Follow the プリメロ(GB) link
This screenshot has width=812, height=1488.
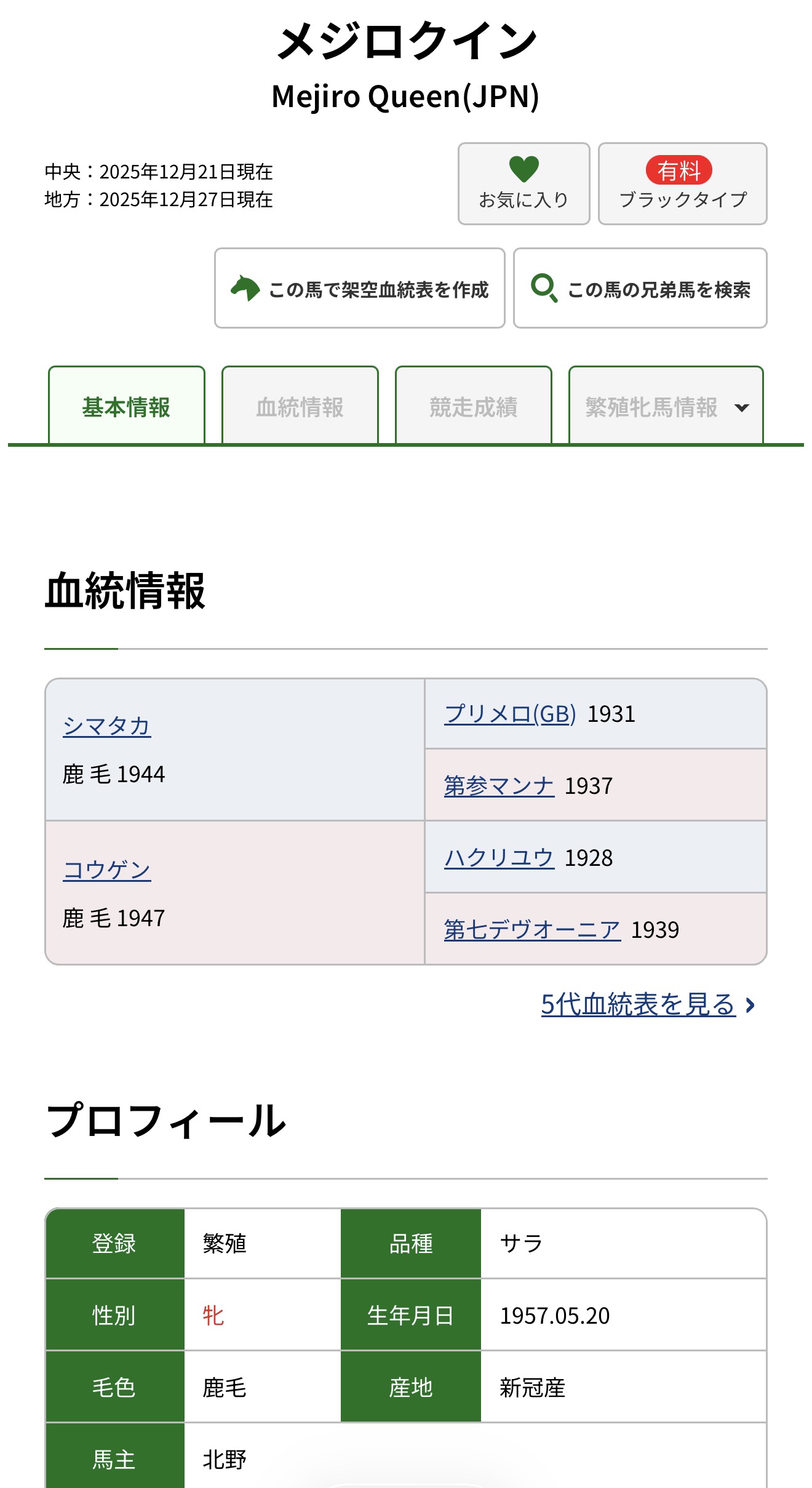pos(510,714)
